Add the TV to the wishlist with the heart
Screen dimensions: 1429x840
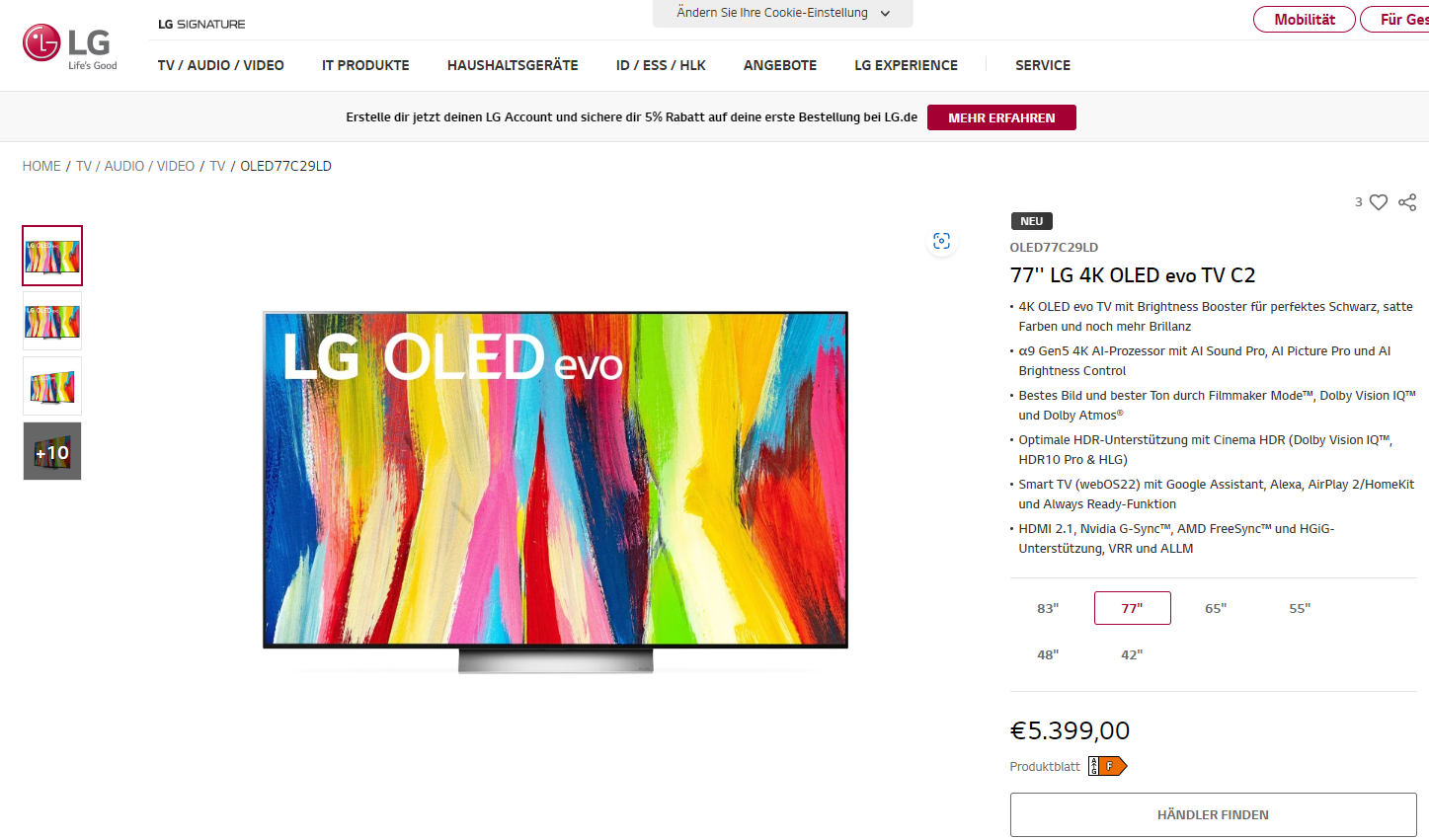(1379, 202)
